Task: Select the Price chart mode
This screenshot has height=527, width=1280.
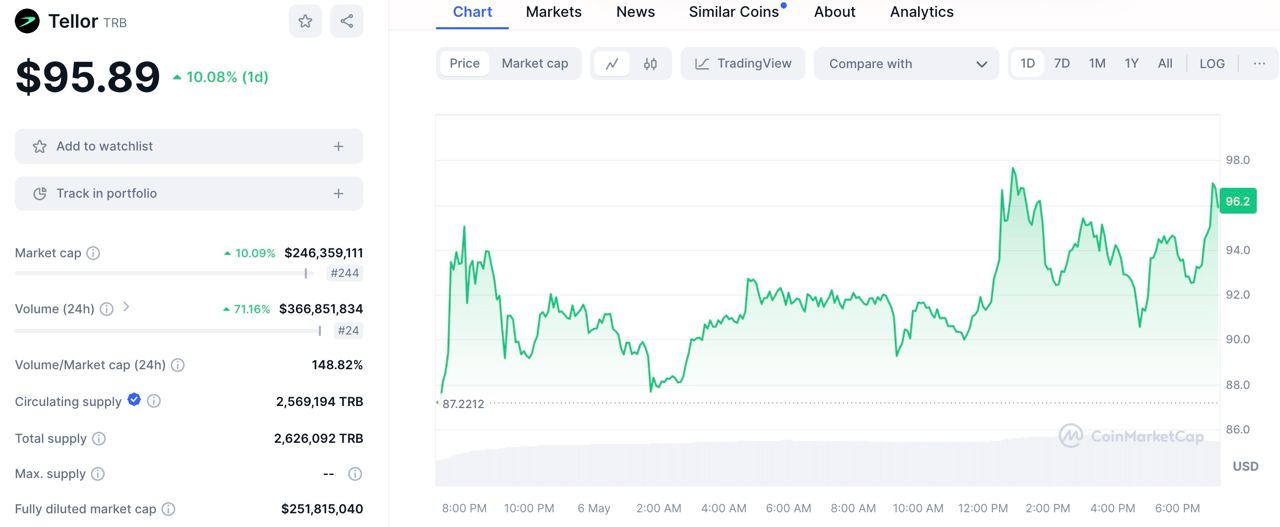Action: (464, 63)
